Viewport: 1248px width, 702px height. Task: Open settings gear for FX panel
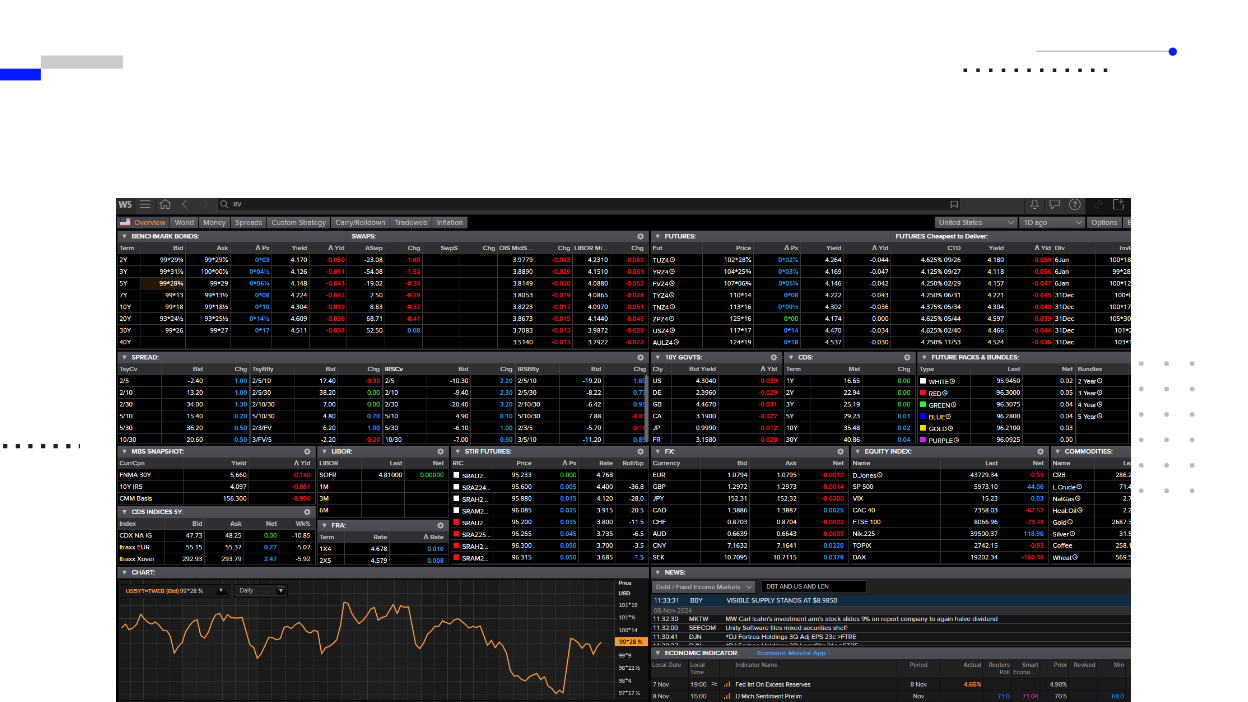(x=840, y=451)
